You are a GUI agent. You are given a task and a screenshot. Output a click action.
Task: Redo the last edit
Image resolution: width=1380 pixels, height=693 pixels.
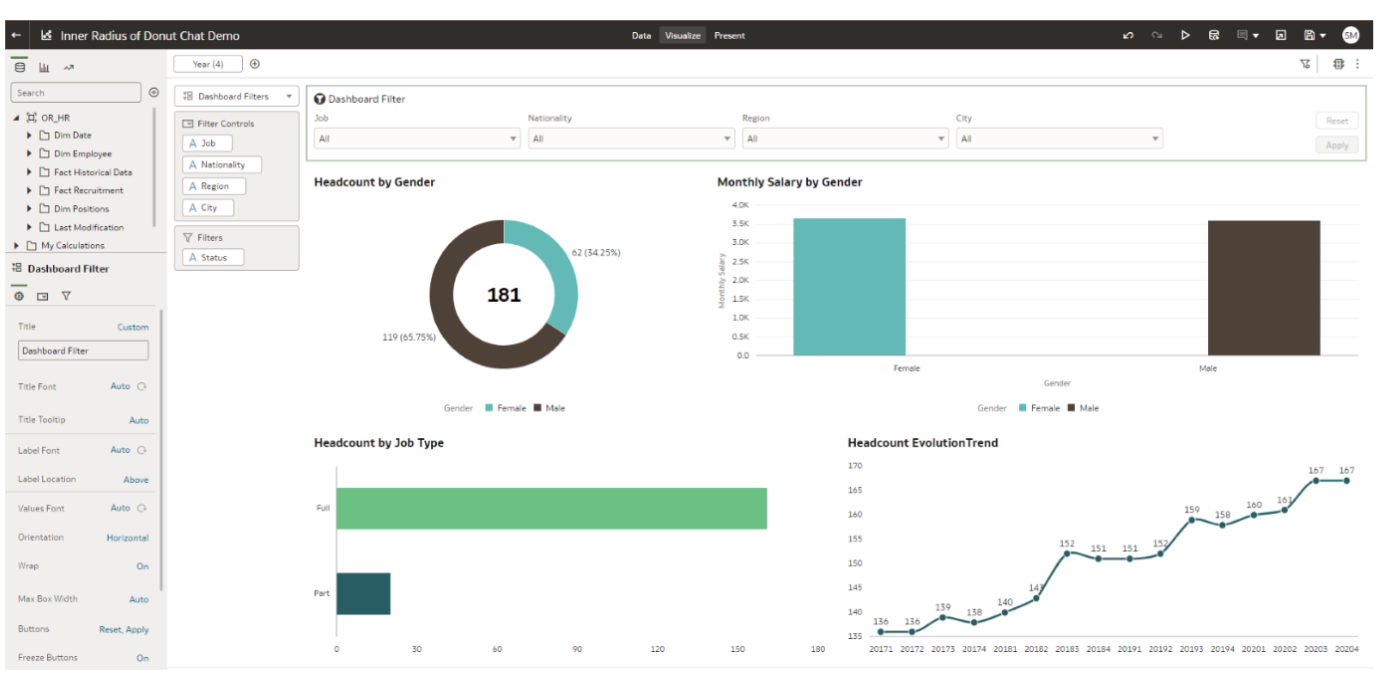(1157, 35)
